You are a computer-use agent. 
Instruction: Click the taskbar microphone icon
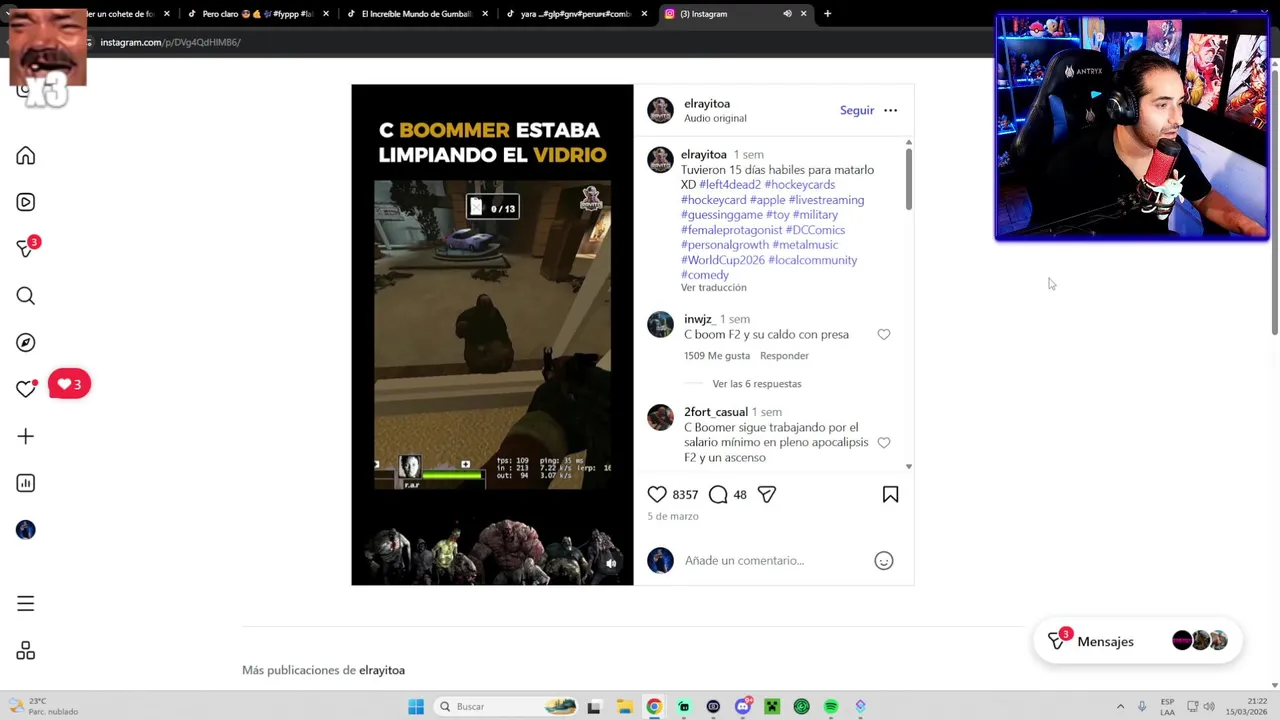click(1142, 707)
